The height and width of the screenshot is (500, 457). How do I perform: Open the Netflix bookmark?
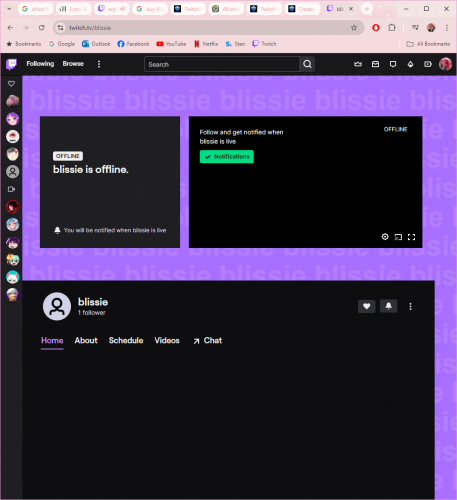click(206, 44)
